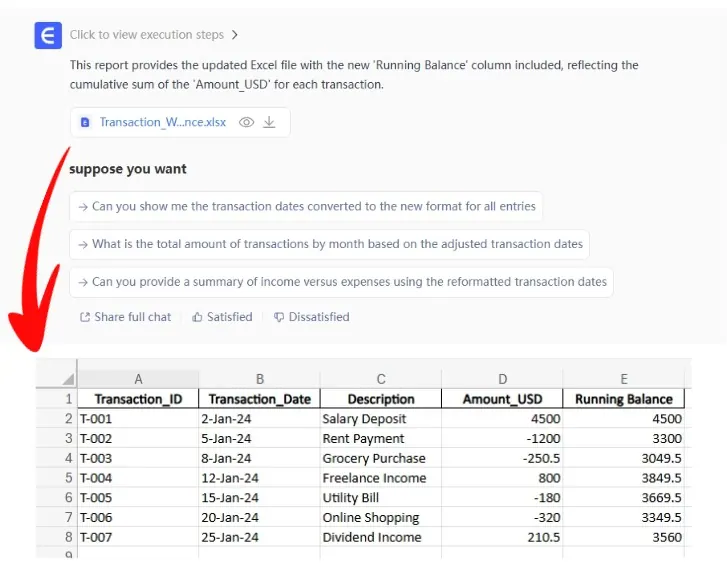Expand the execution steps chevron
727x573 pixels.
coord(235,35)
